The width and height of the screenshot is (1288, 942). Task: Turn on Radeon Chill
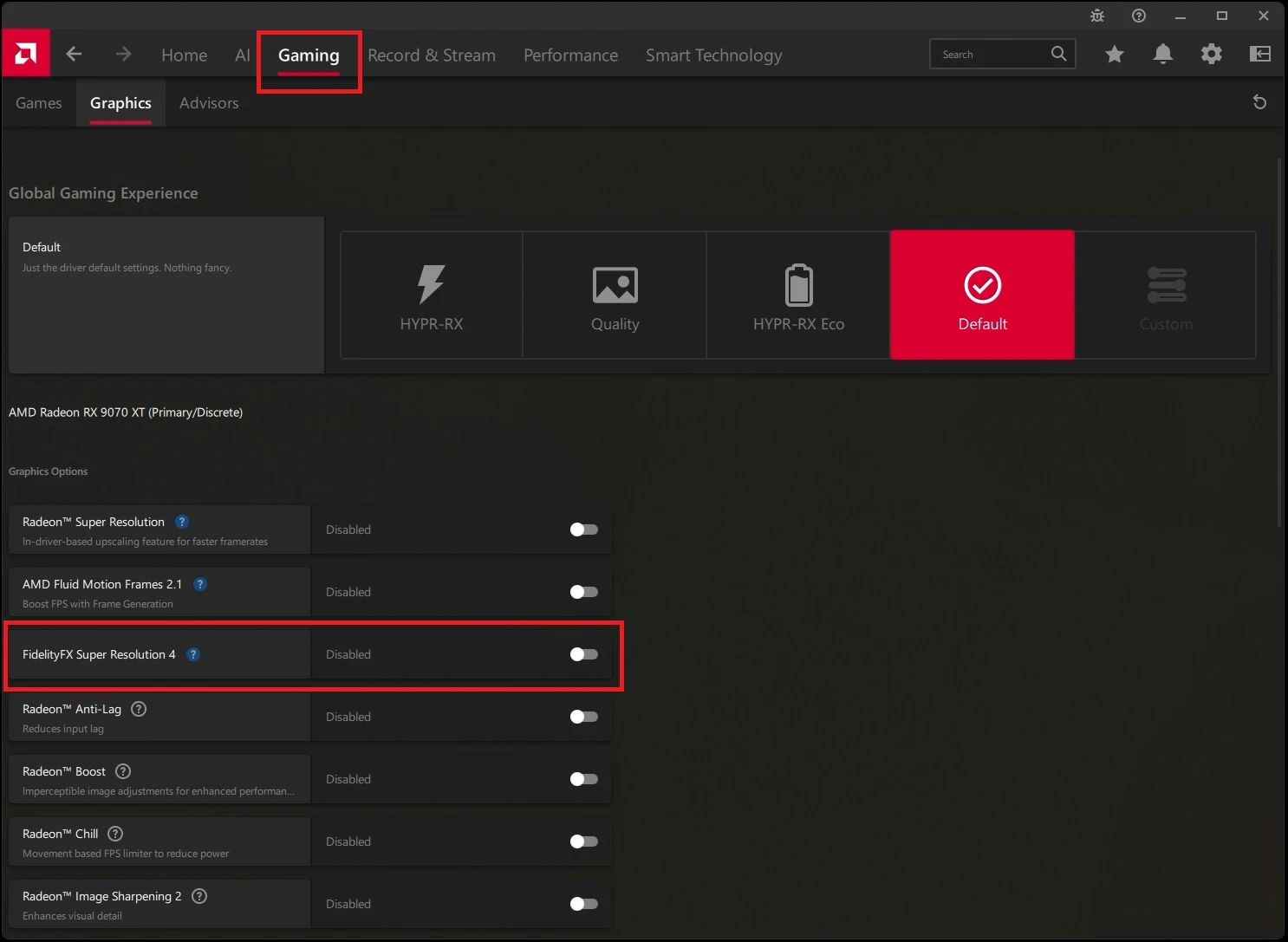pos(583,841)
